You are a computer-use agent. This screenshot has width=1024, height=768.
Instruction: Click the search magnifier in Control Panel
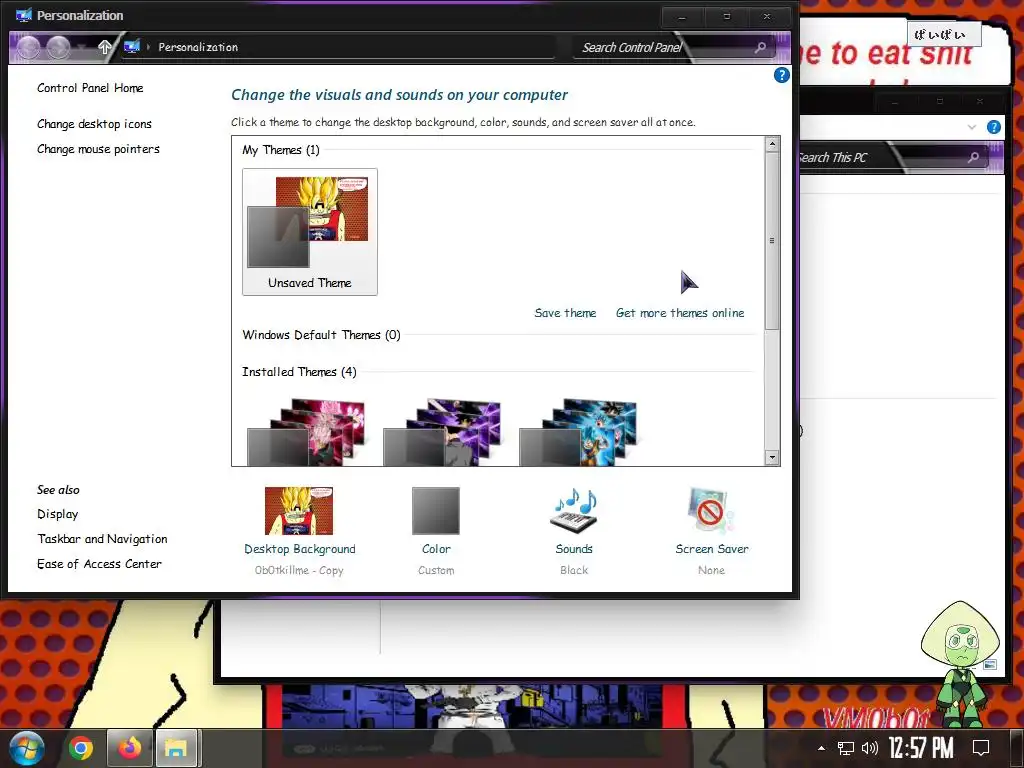click(x=760, y=47)
